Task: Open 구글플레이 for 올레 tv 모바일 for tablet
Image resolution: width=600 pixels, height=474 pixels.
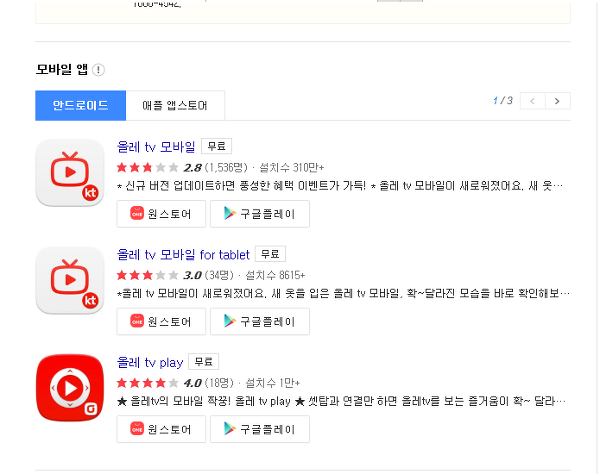Action: coord(260,322)
